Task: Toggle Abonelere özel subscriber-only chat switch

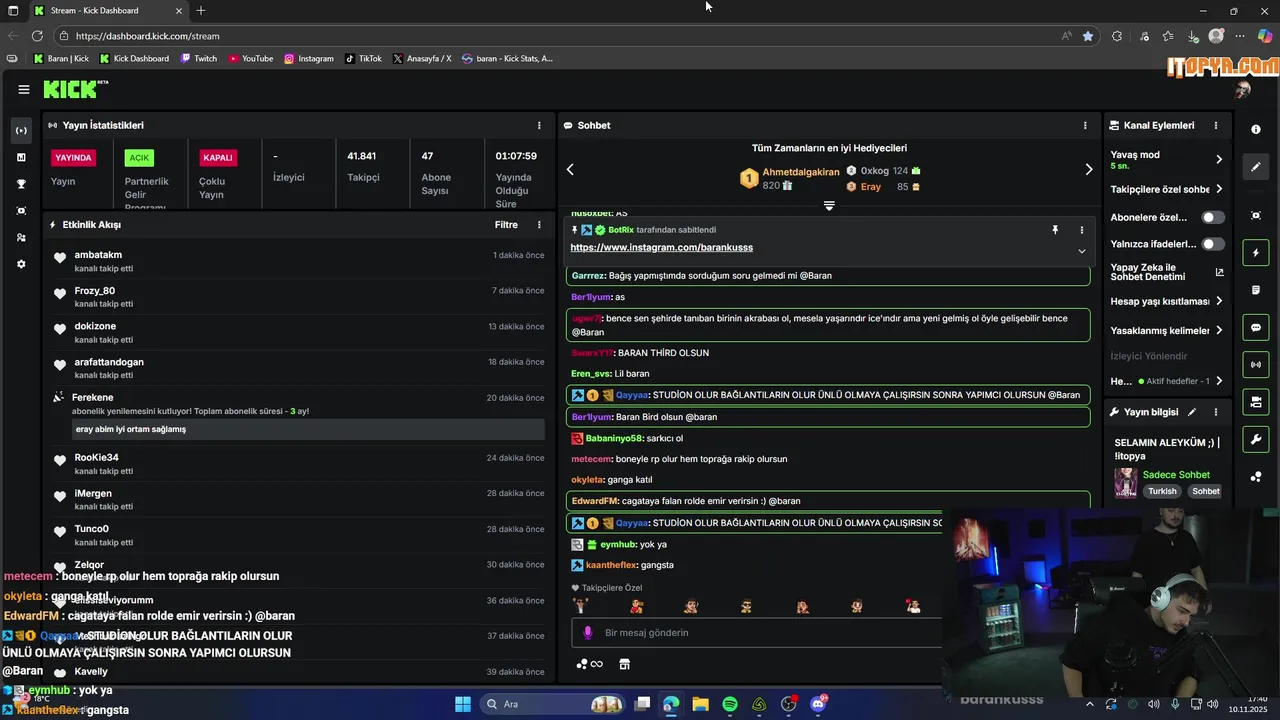Action: pyautogui.click(x=1213, y=217)
